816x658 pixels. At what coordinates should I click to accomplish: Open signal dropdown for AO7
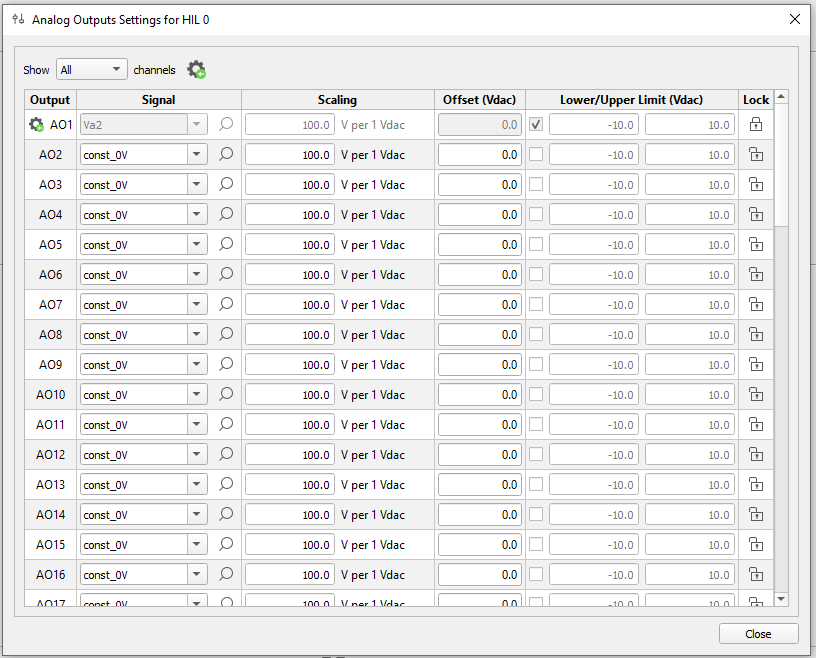197,305
